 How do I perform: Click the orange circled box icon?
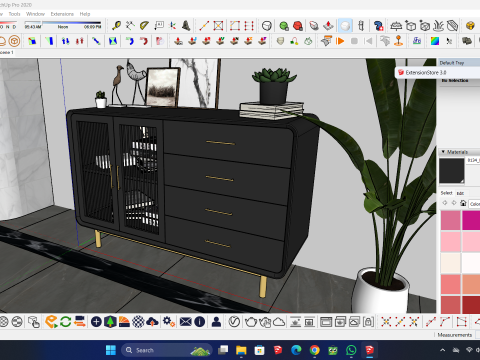pos(14,41)
